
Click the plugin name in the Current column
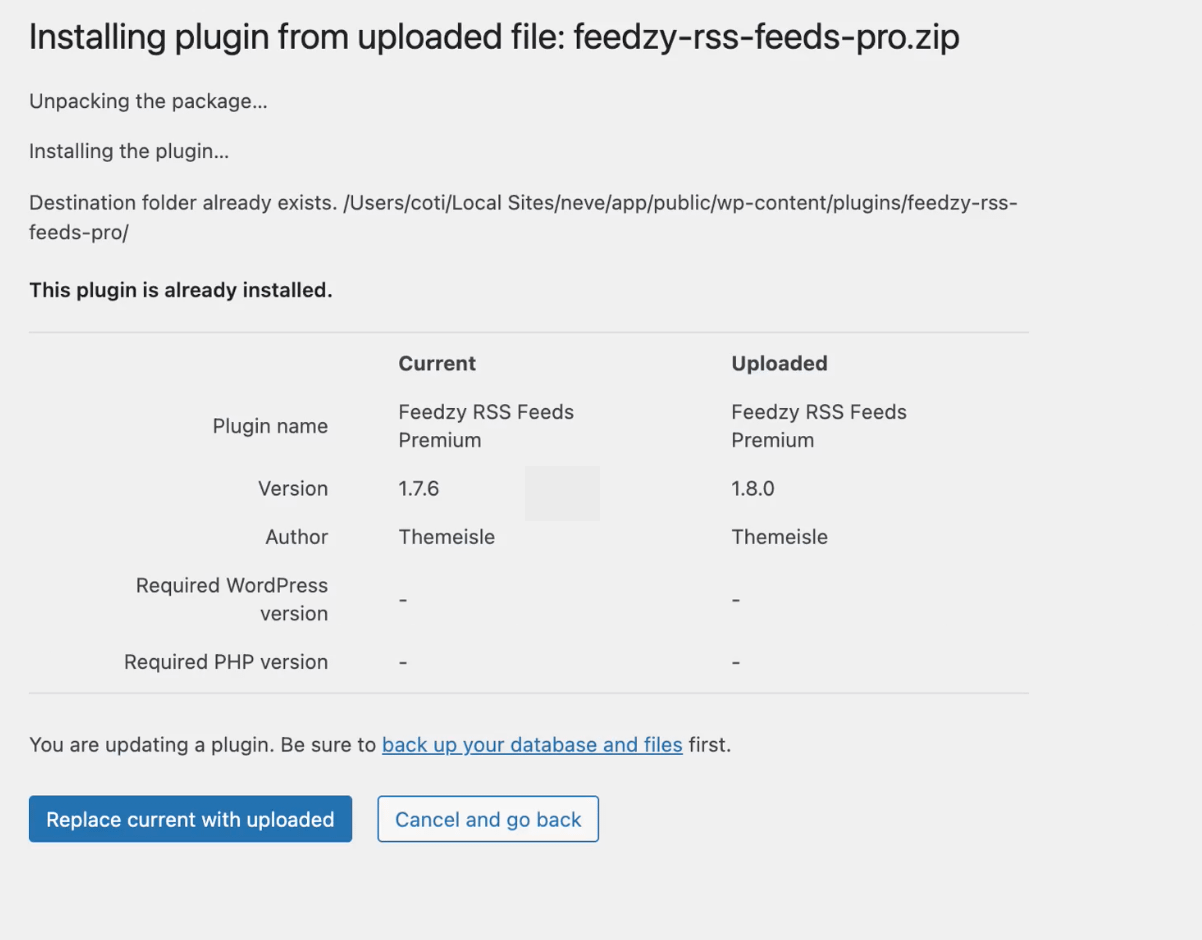click(x=486, y=426)
